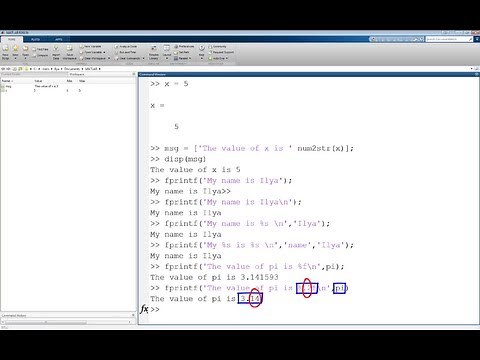Click the Compare button
This screenshot has width=480, height=360.
(40, 55)
